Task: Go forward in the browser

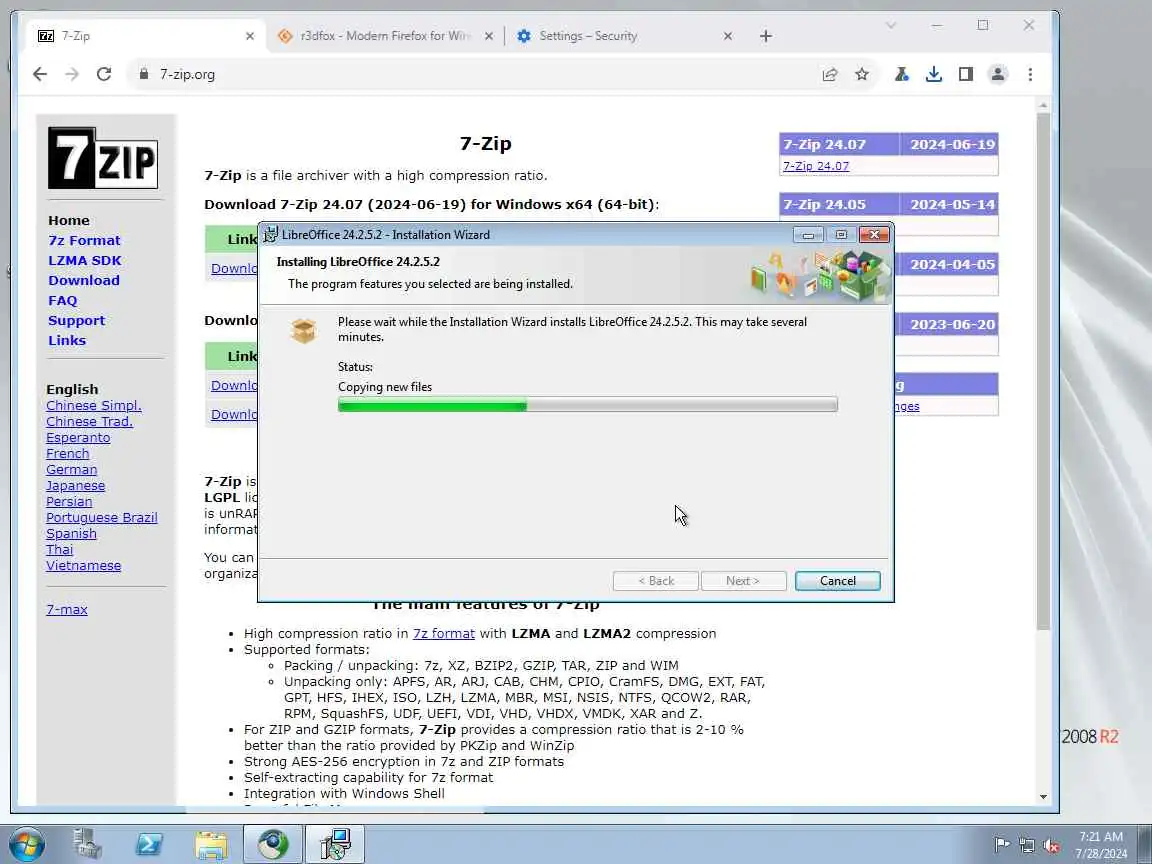Action: 72,74
